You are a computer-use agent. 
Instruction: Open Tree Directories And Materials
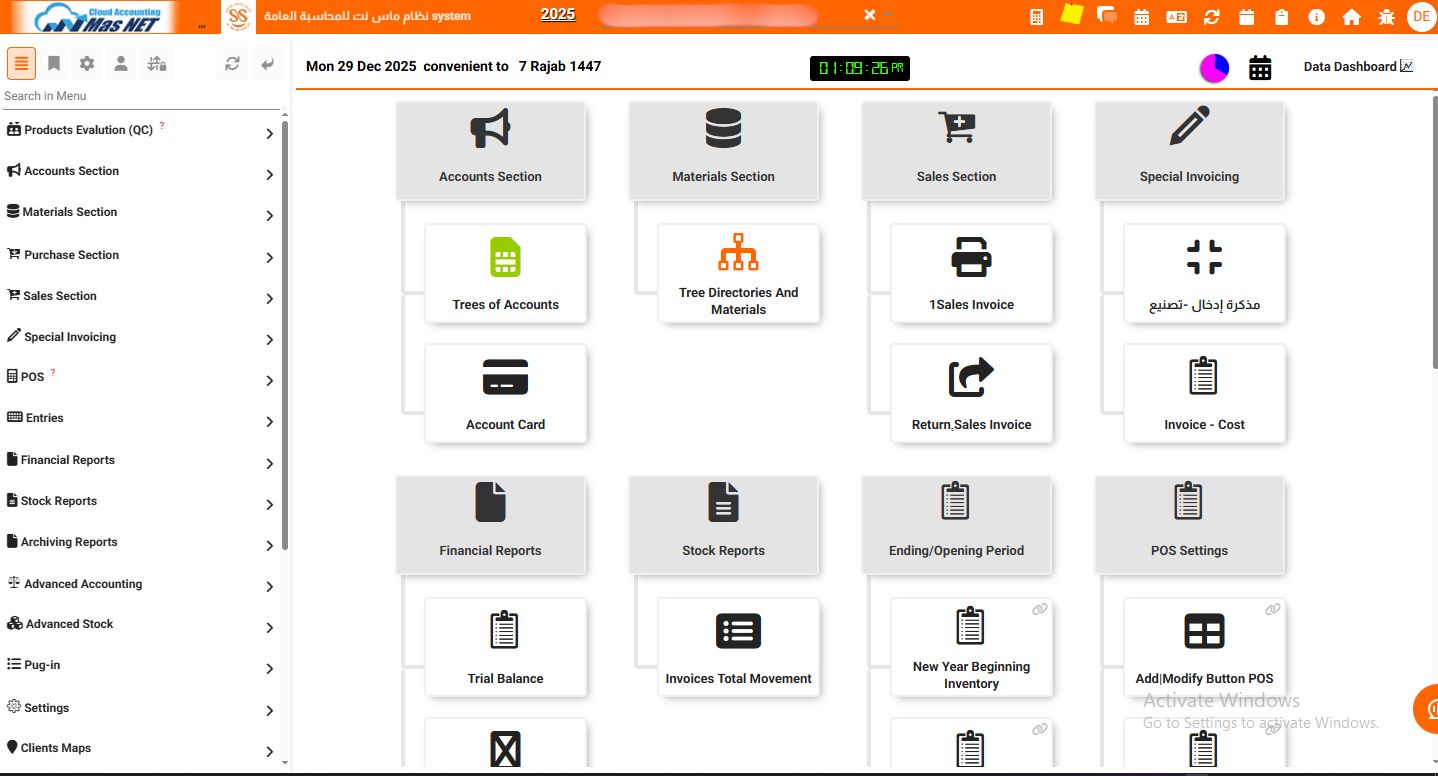point(738,273)
